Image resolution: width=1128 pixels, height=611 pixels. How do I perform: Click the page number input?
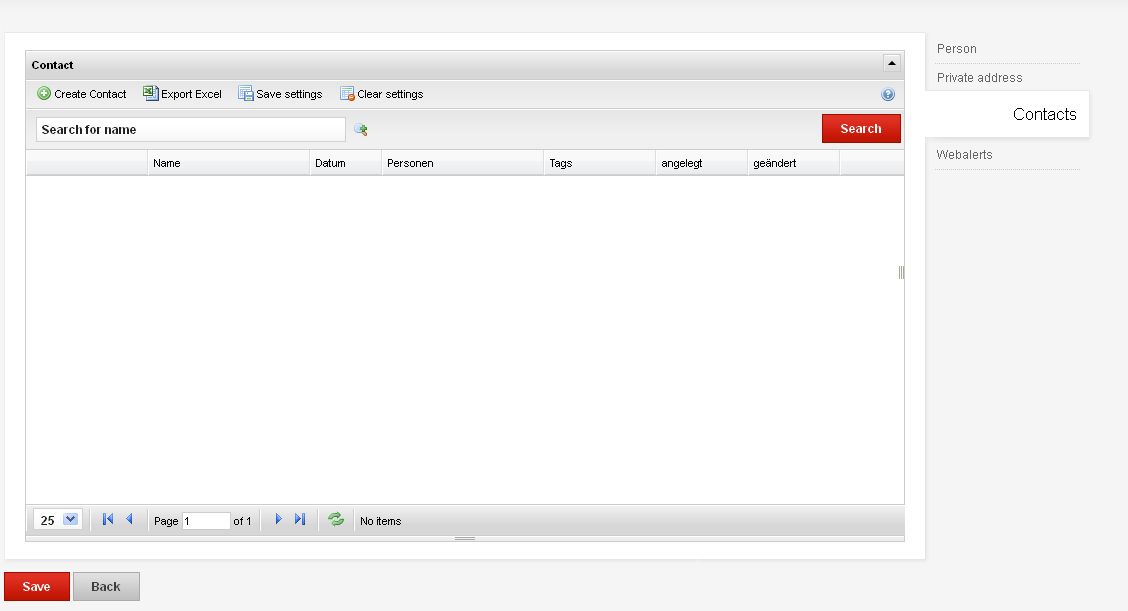click(206, 520)
